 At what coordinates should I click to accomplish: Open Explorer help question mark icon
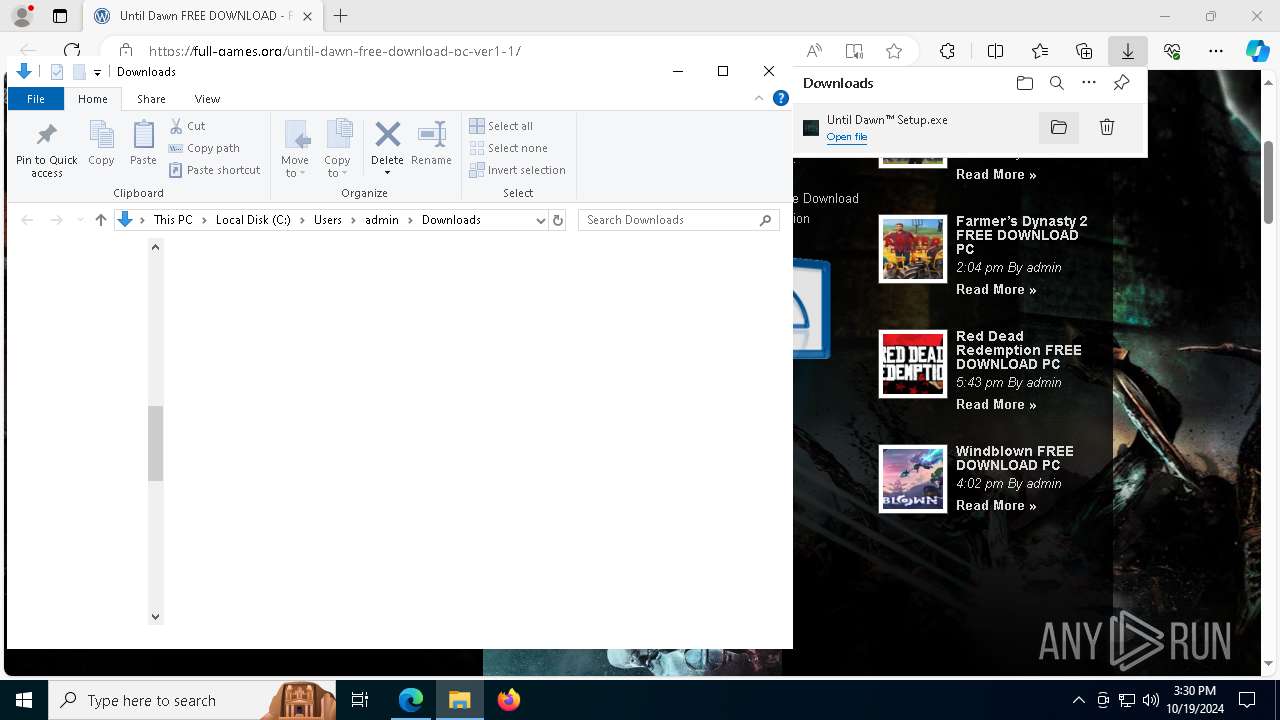pyautogui.click(x=781, y=99)
